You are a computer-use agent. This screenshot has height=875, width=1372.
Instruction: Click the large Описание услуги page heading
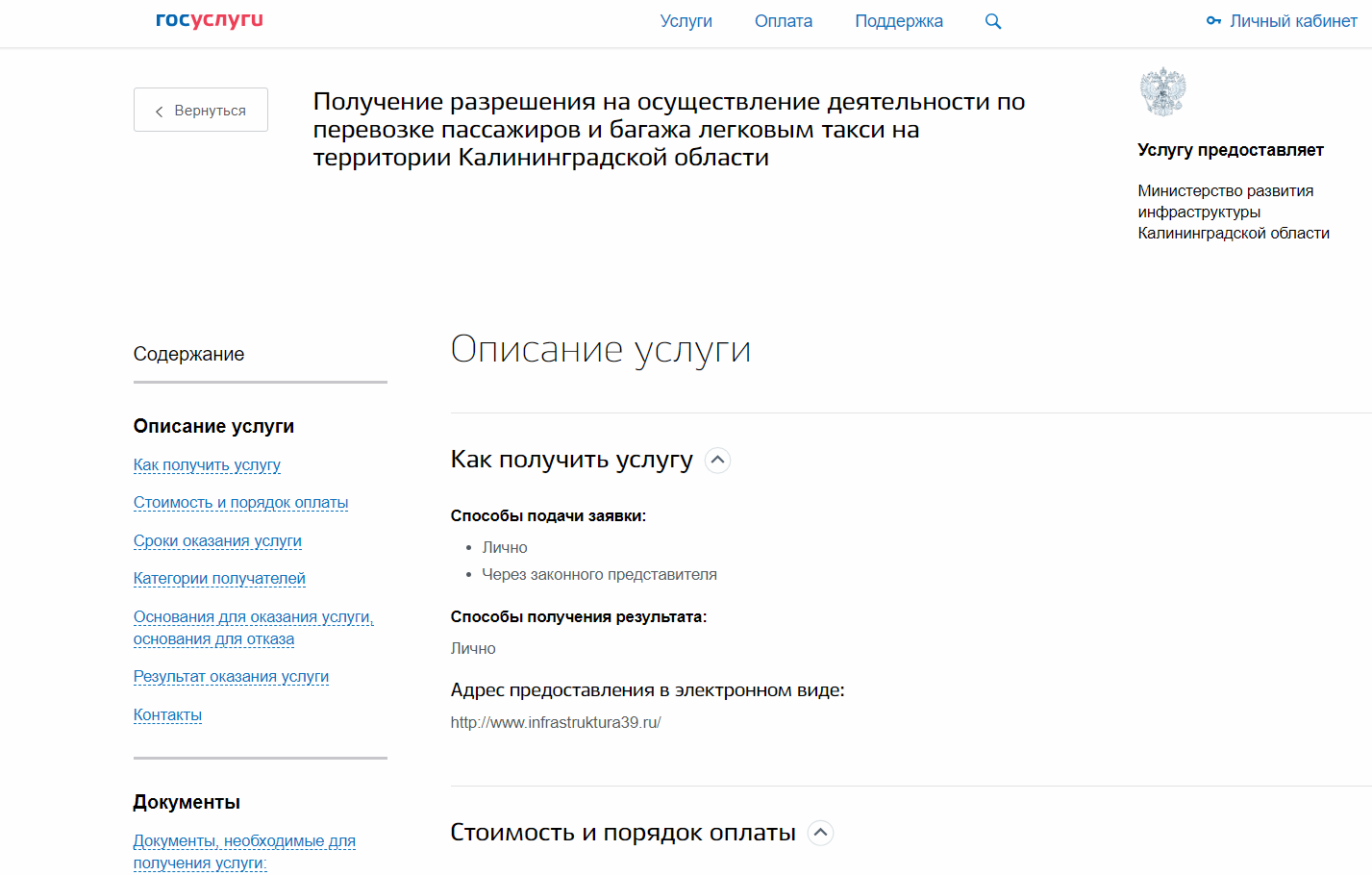pos(601,349)
